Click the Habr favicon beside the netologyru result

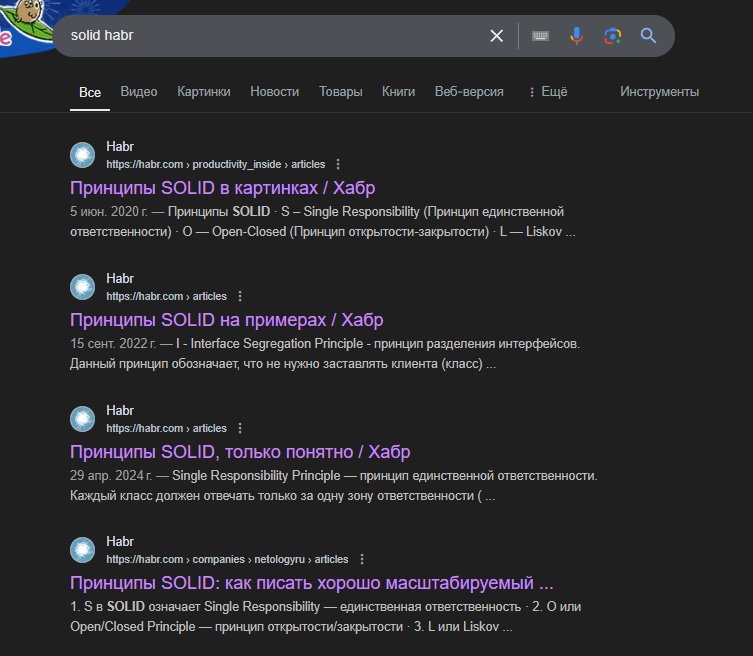(x=82, y=551)
